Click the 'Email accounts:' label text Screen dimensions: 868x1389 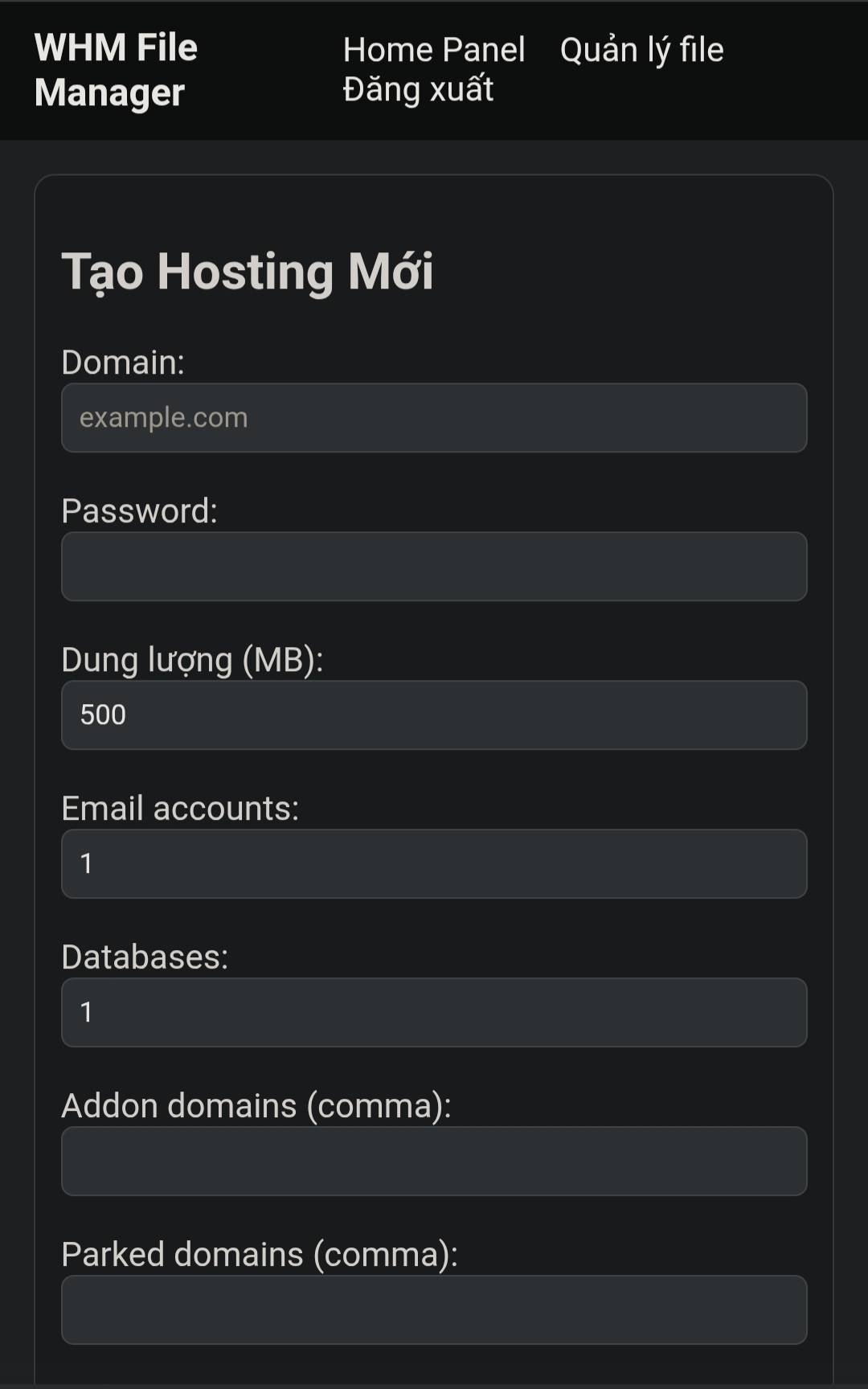(x=180, y=809)
